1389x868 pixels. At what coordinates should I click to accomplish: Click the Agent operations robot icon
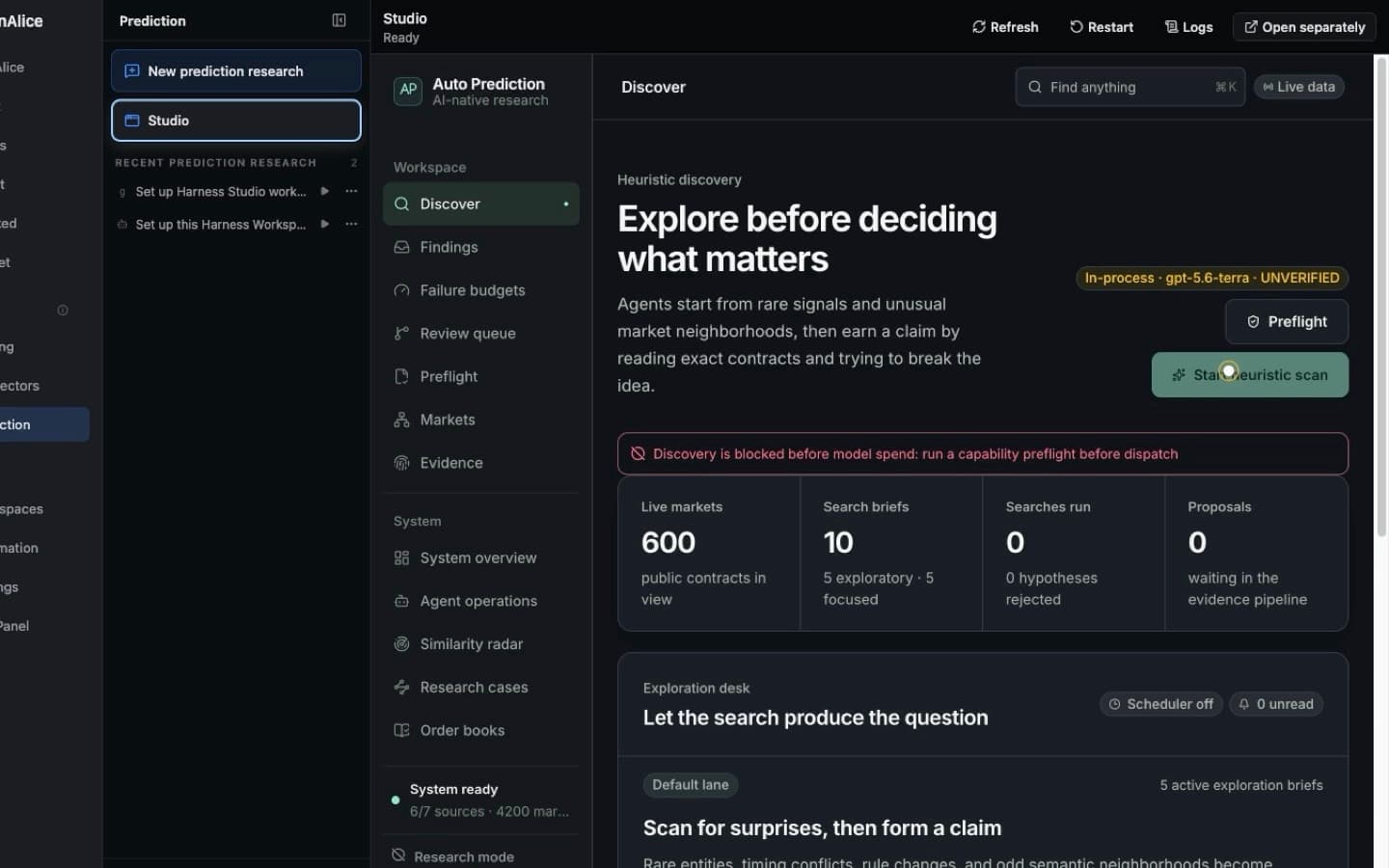(401, 601)
